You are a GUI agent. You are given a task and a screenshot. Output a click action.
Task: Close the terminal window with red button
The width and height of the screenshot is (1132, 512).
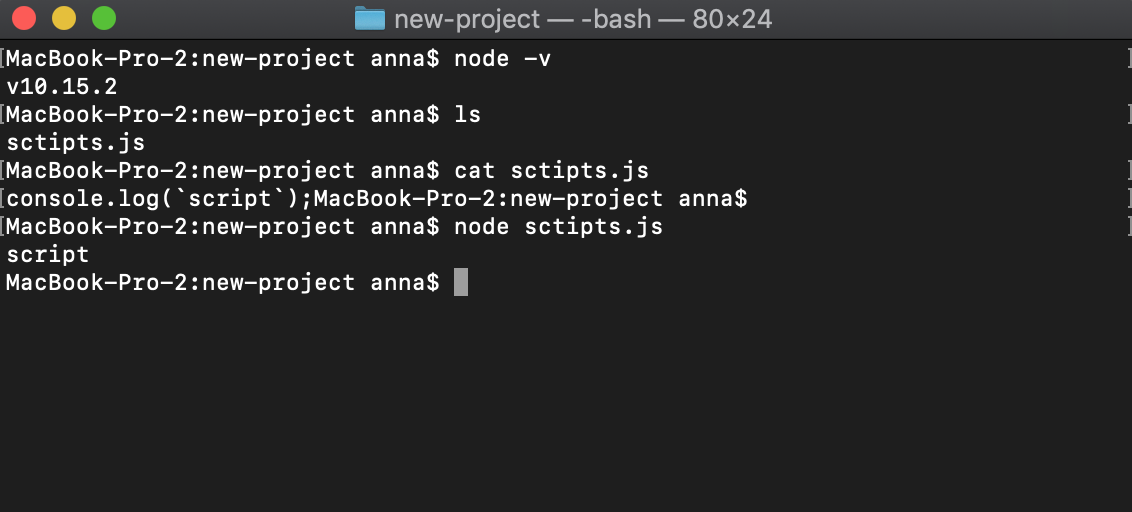24,18
